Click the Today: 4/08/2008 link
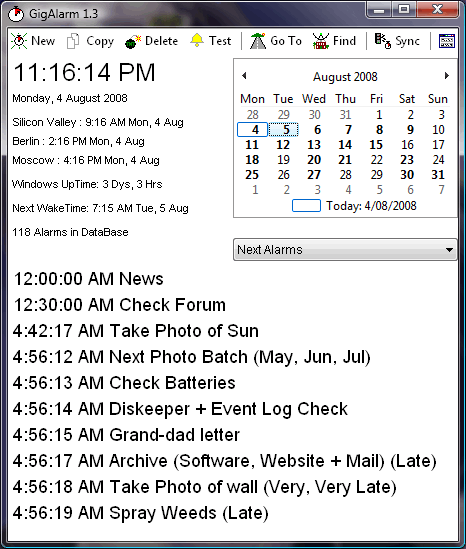Screen dimensions: 466x549 click(371, 206)
